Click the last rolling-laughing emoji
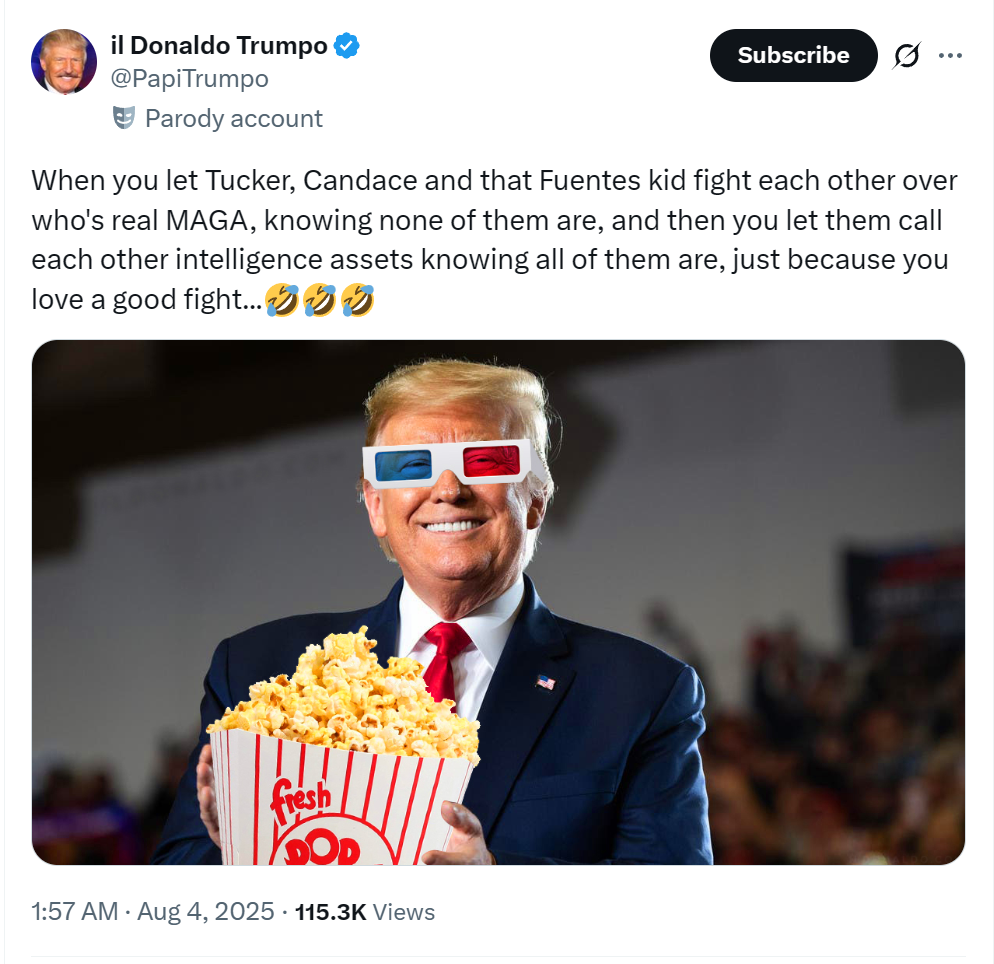Screen dimensions: 994x964 coord(358,299)
